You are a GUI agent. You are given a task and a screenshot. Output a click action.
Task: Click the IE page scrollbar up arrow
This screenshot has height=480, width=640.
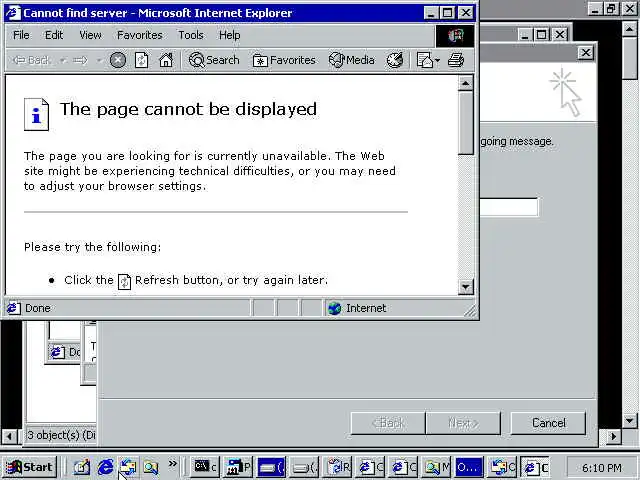click(466, 84)
